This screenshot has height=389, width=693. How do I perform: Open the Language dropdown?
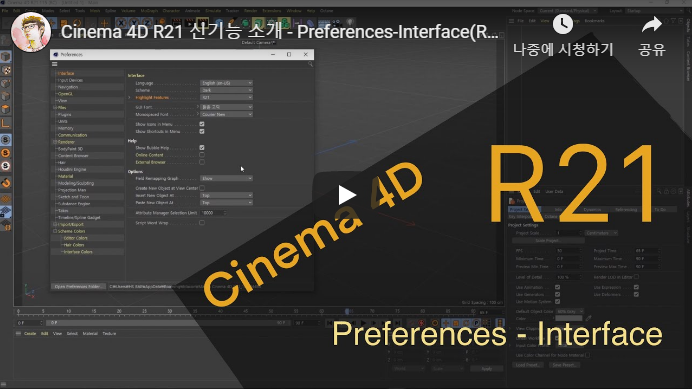[x=226, y=83]
